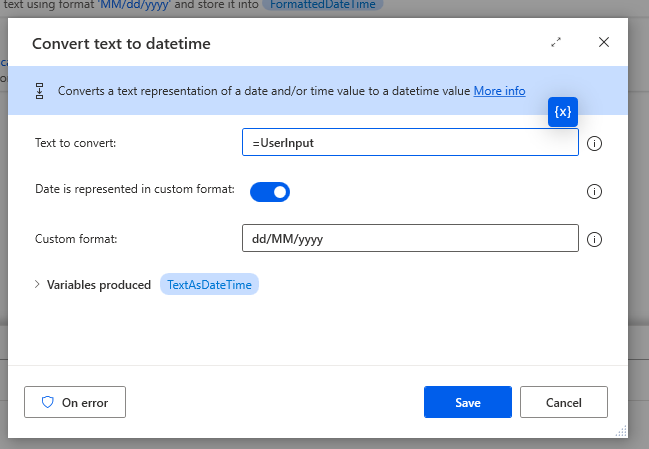Open the On error settings
The image size is (649, 449).
pos(75,402)
